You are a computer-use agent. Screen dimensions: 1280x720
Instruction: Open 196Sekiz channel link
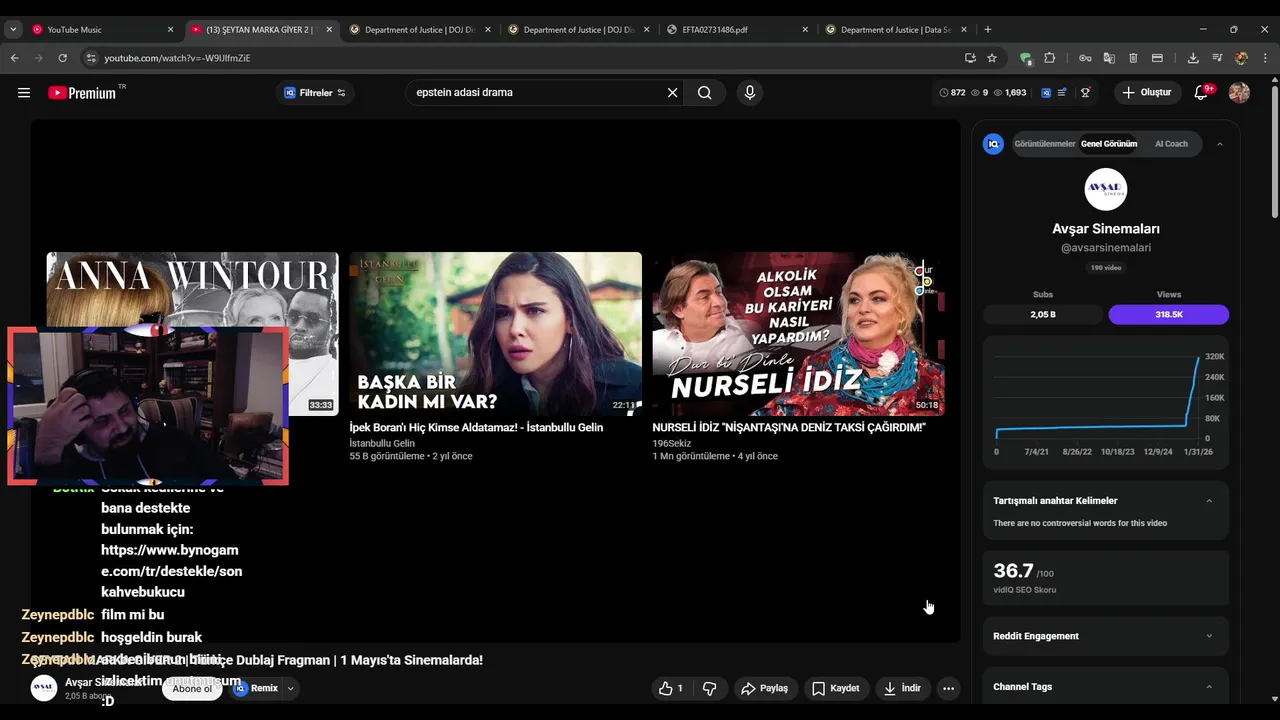[671, 443]
